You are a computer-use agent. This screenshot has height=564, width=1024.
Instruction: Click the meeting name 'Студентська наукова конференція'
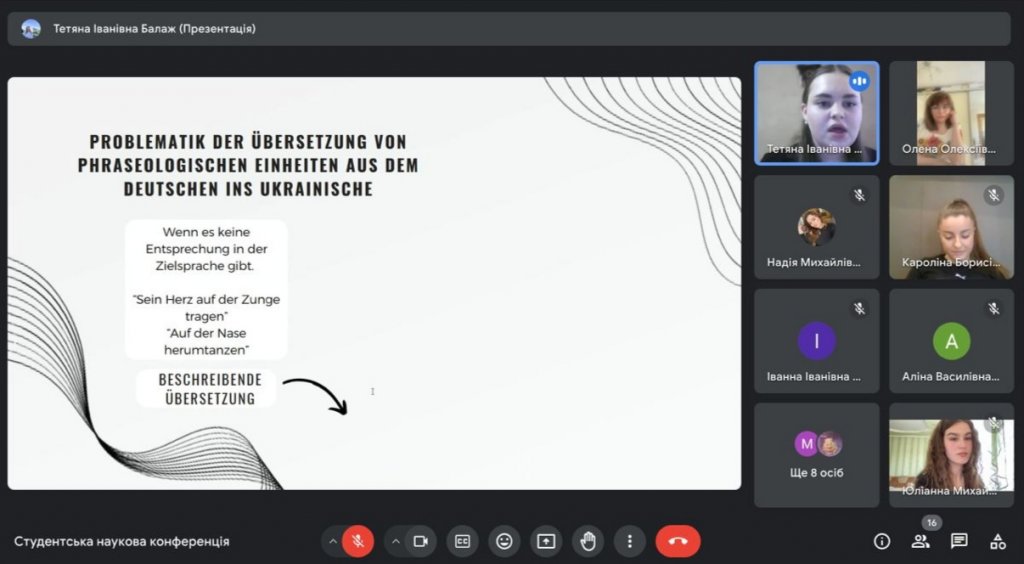coord(121,541)
